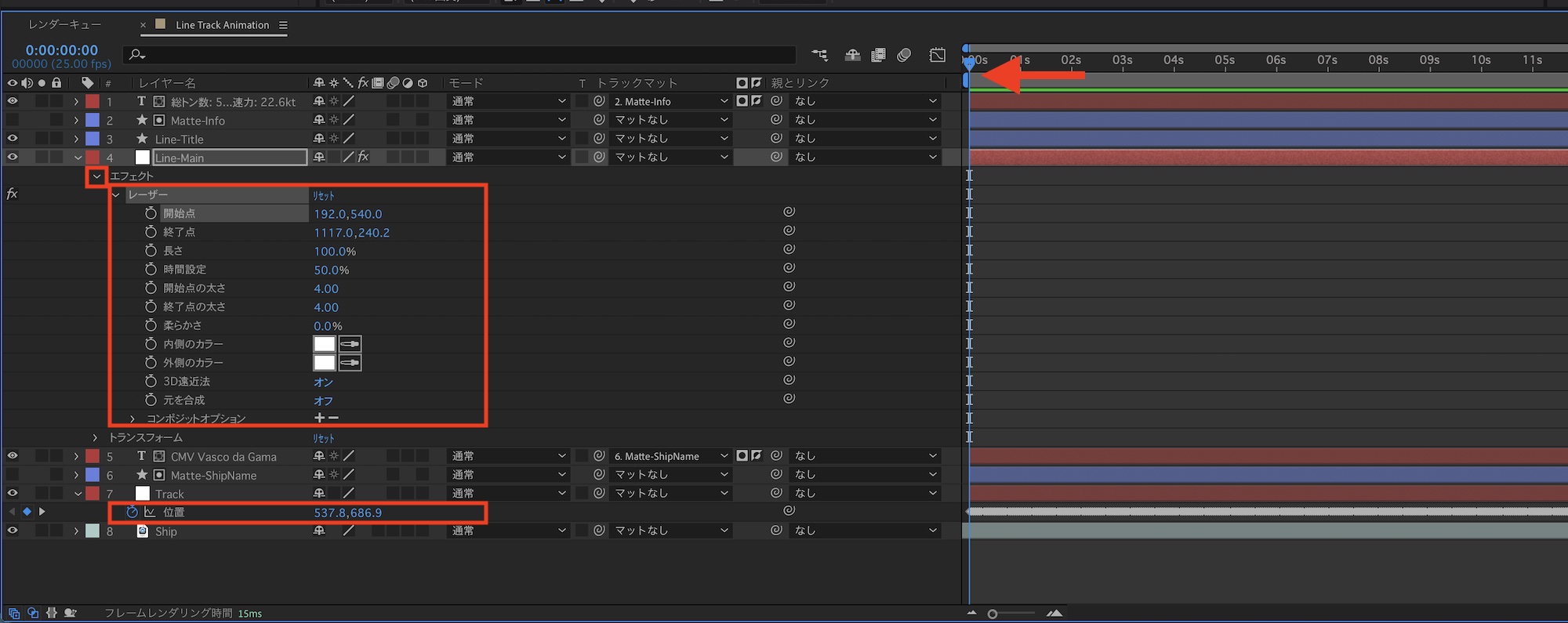Screen dimensions: 1568x623
Task: Click リセット next to レーザー effect
Action: pos(324,195)
